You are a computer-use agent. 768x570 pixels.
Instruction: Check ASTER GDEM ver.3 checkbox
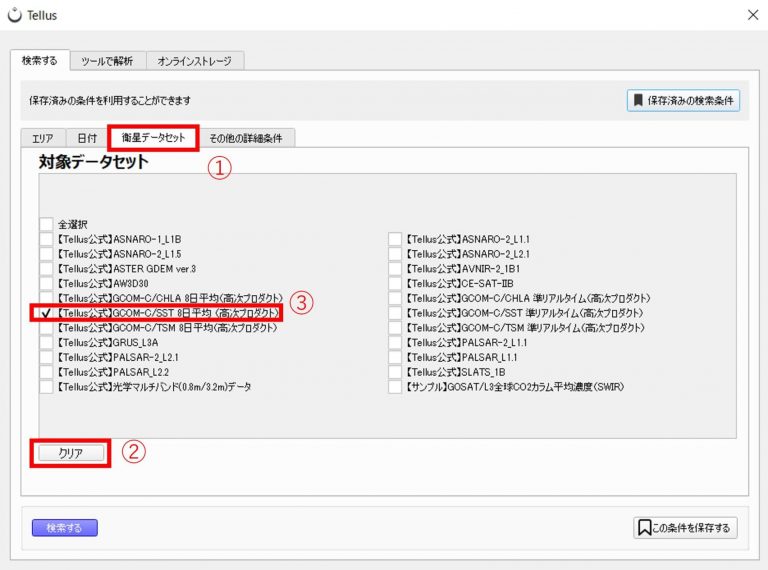(47, 268)
